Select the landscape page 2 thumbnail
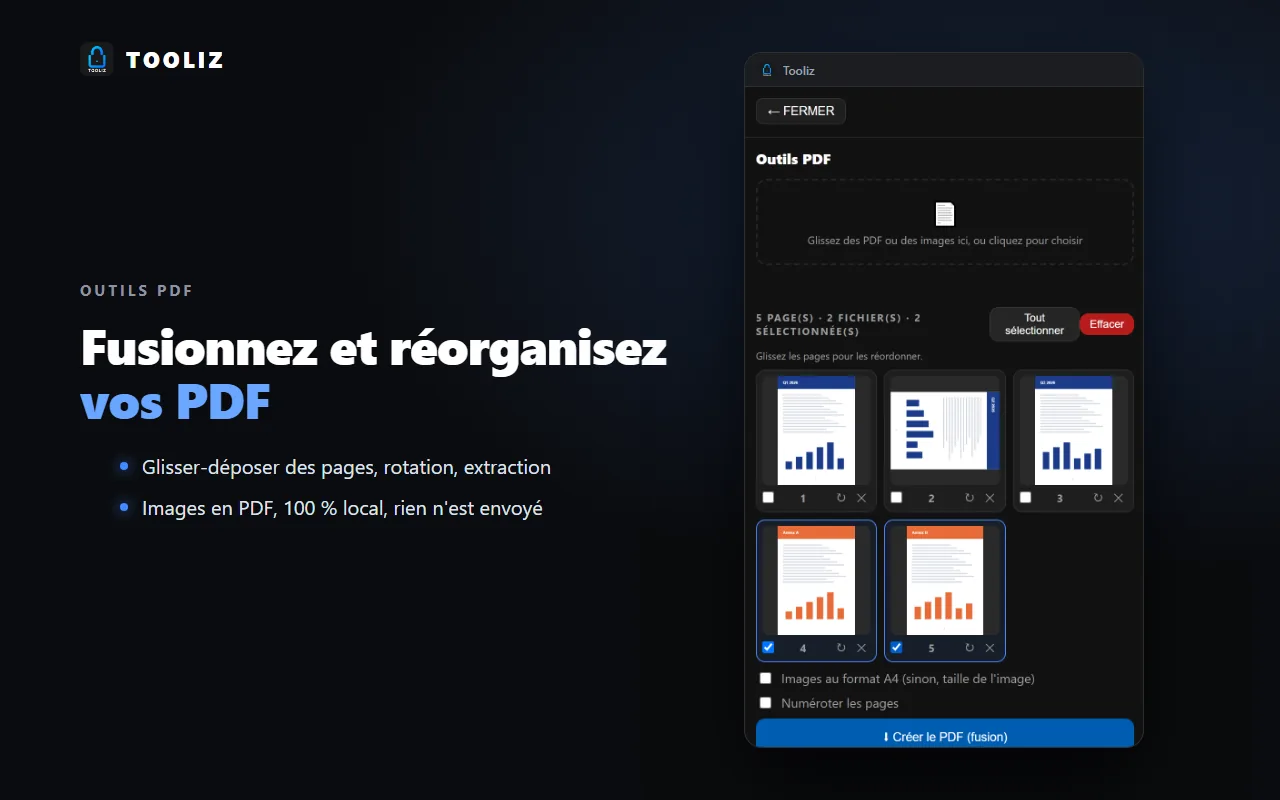The width and height of the screenshot is (1280, 800). (x=945, y=430)
